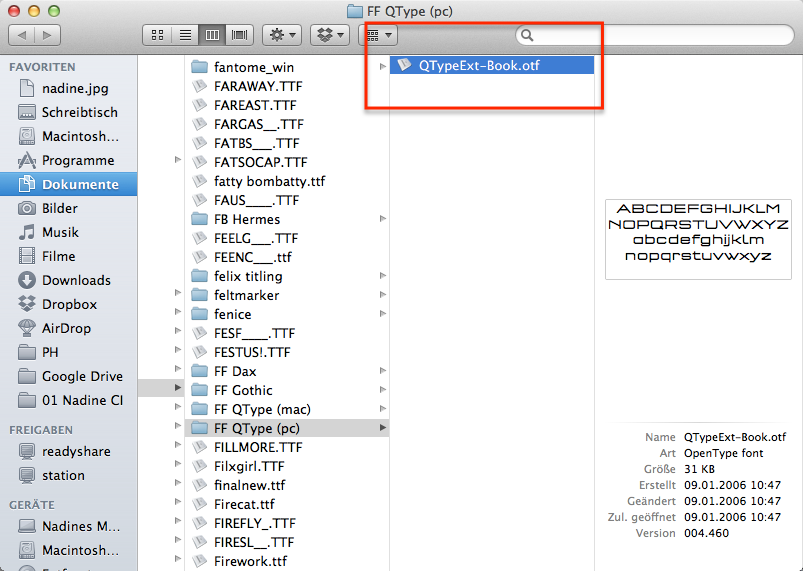The height and width of the screenshot is (571, 803).
Task: Open Downloads folder in sidebar
Action: pos(76,280)
